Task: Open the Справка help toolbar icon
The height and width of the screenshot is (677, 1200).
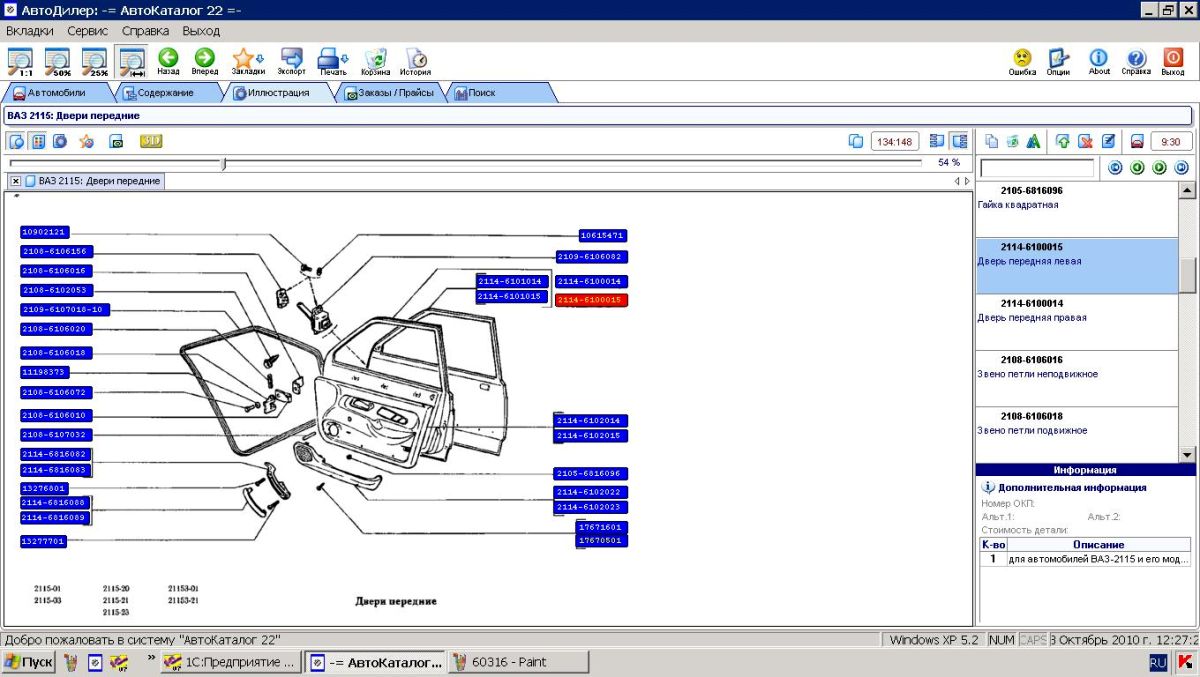Action: click(x=1136, y=61)
